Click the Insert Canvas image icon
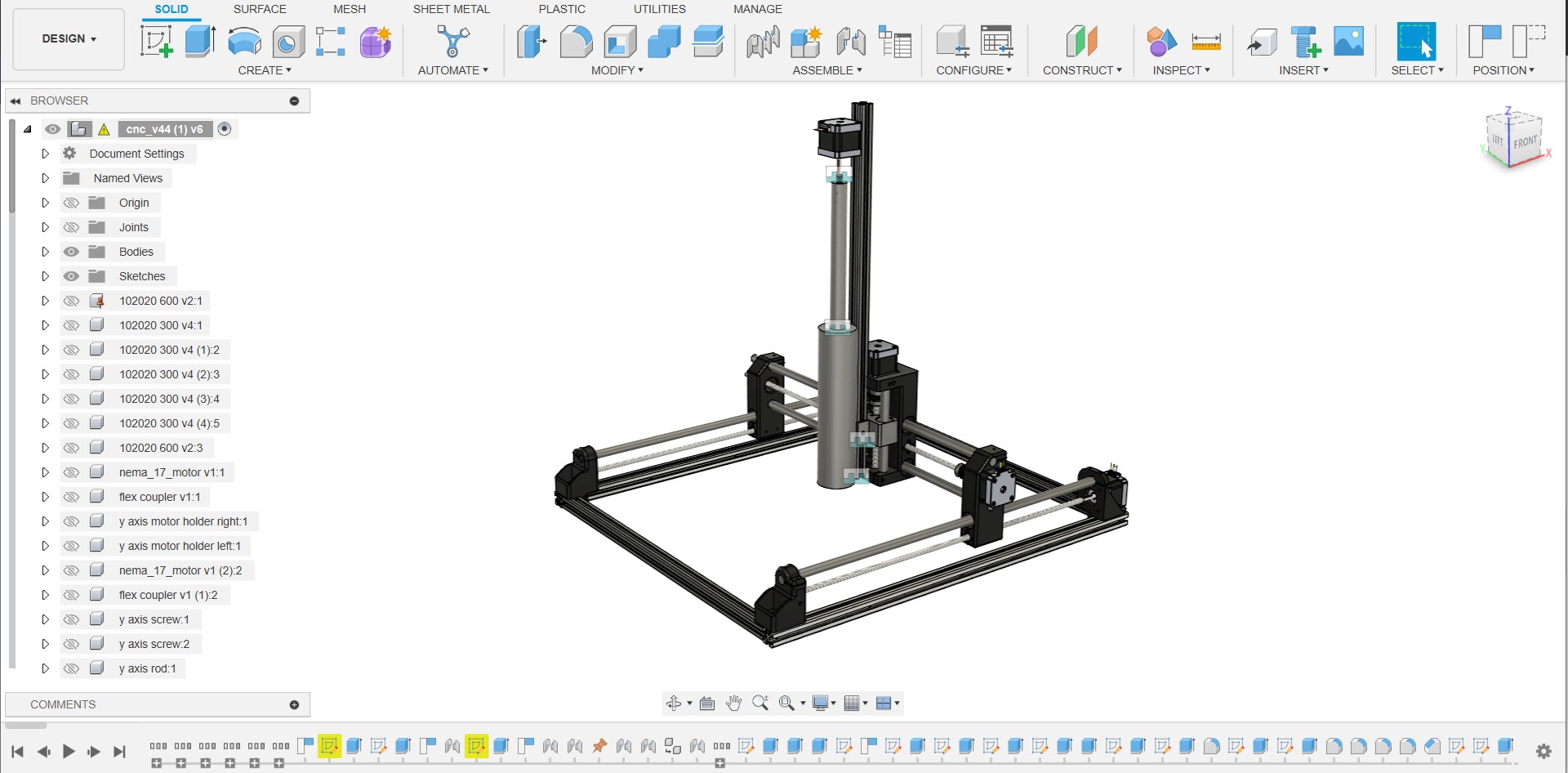This screenshot has height=773, width=1568. point(1348,41)
